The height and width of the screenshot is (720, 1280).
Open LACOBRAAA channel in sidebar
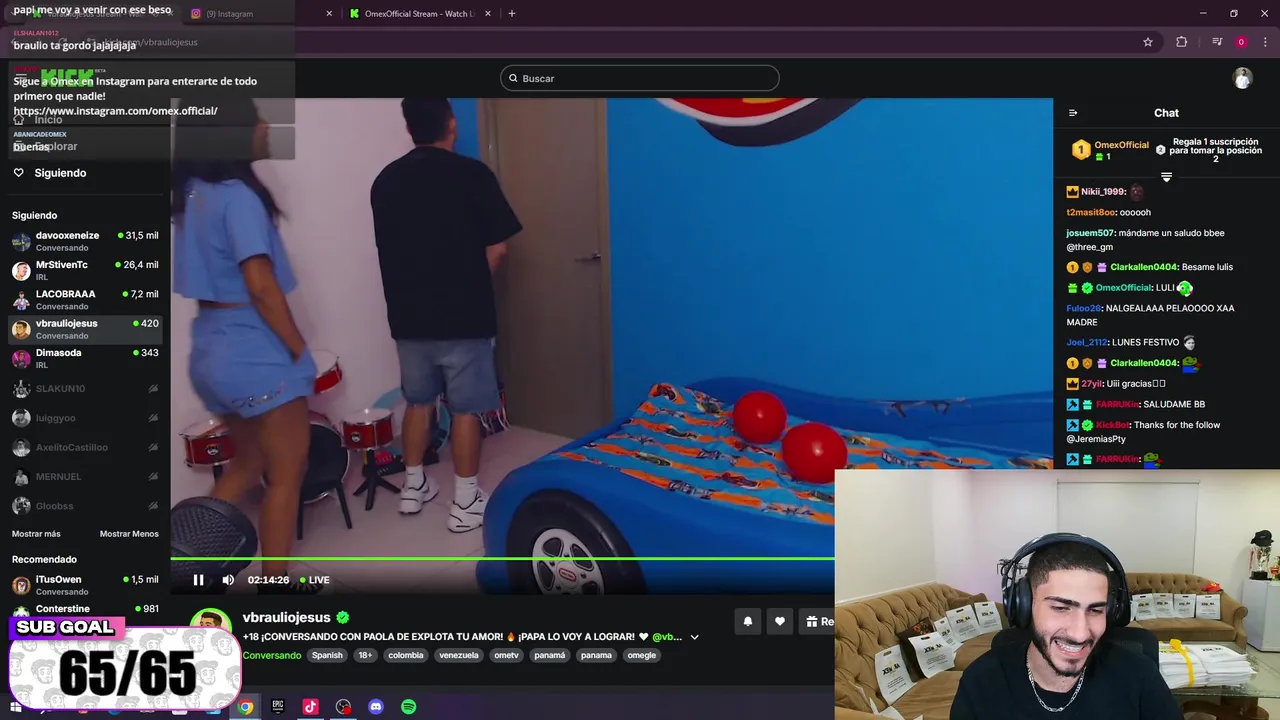click(x=85, y=299)
